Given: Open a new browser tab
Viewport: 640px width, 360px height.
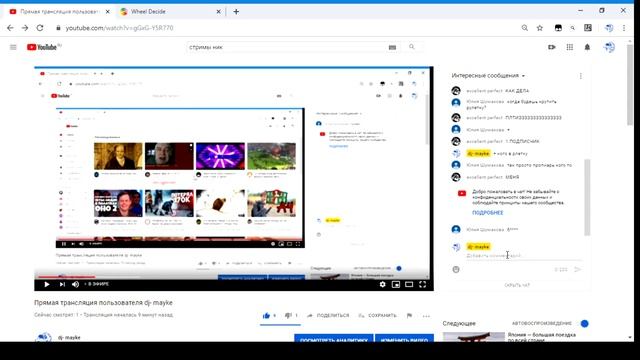Looking at the screenshot, I should 236,11.
